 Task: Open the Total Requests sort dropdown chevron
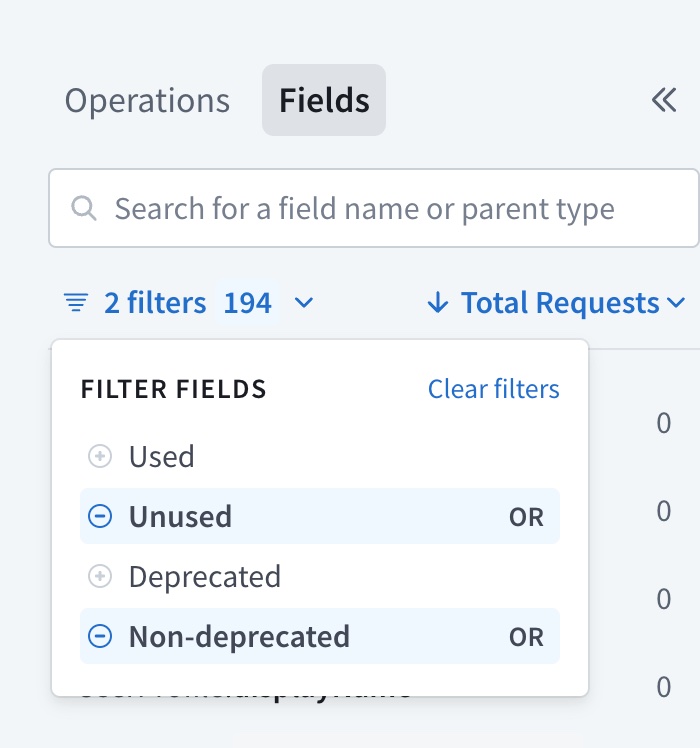coord(677,302)
